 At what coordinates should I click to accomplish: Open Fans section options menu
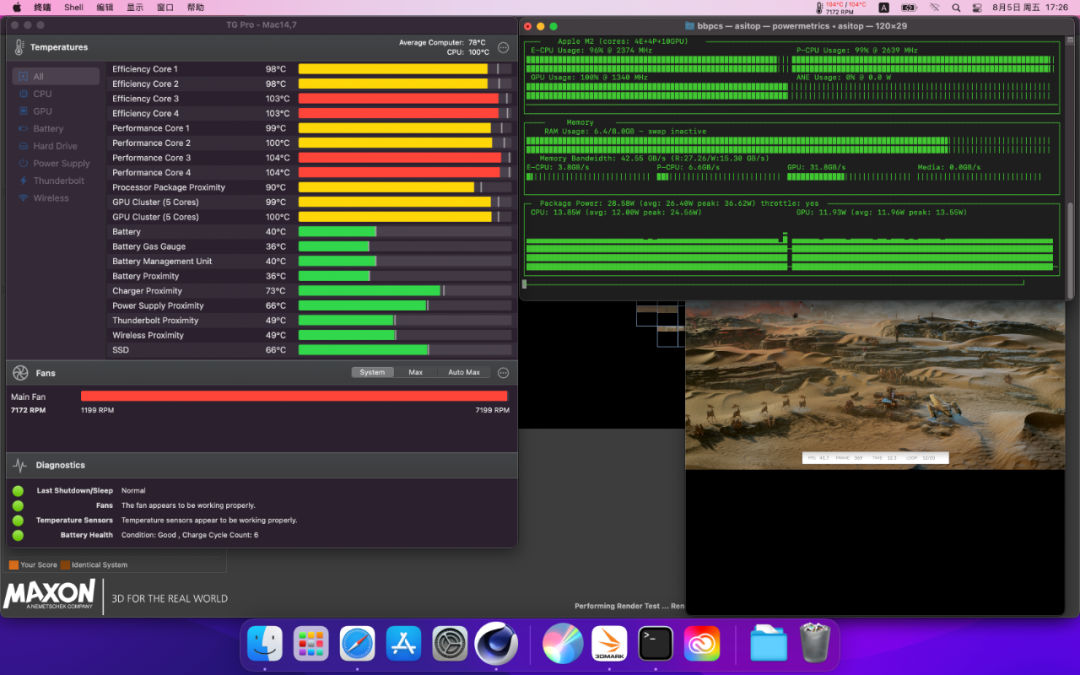(x=503, y=372)
